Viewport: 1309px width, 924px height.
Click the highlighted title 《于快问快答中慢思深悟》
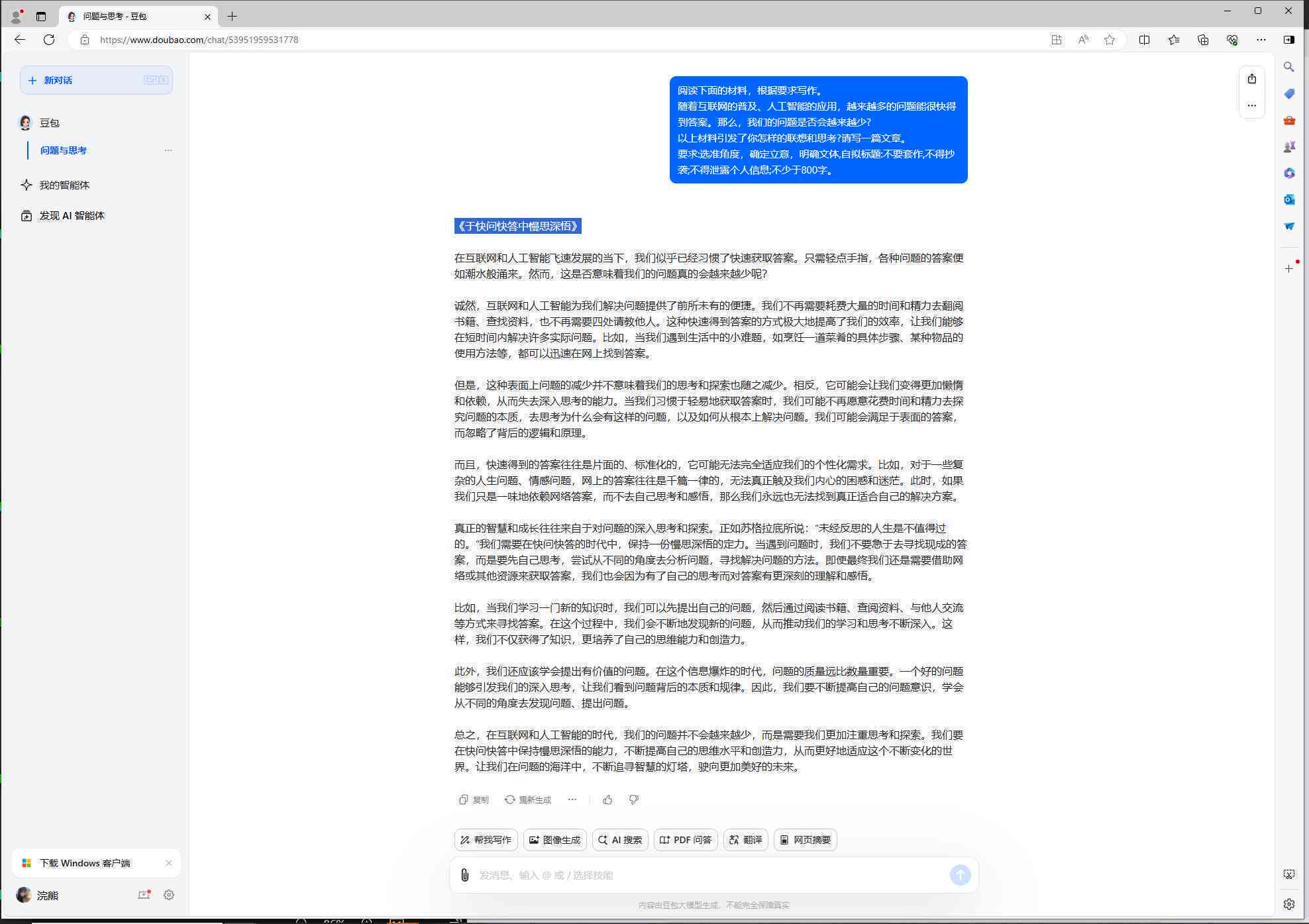click(518, 226)
